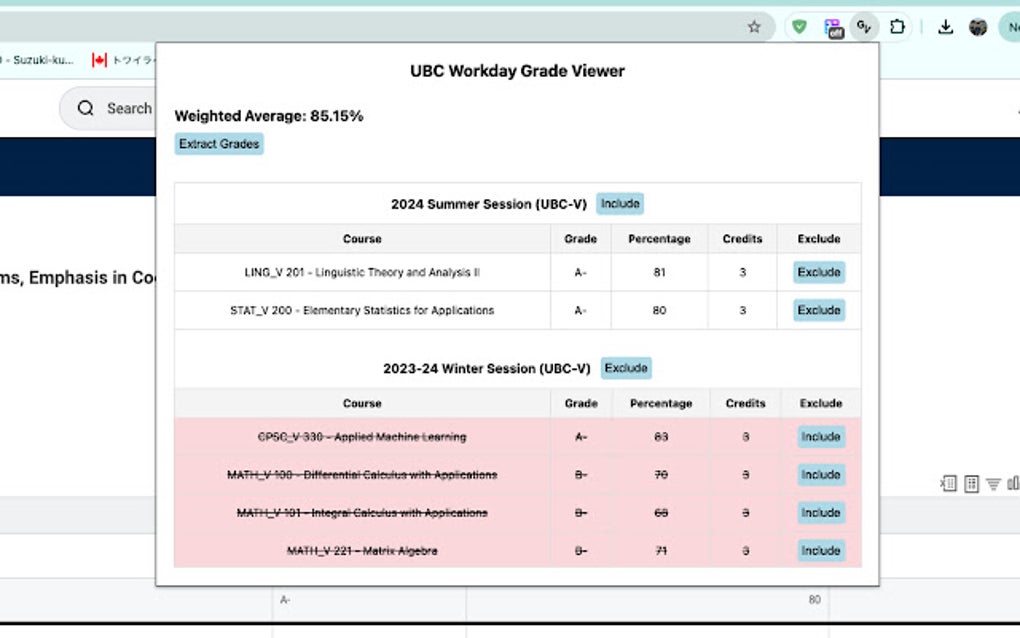Viewport: 1020px width, 638px height.
Task: Open the Google Translate style Gv extension icon
Action: point(862,27)
